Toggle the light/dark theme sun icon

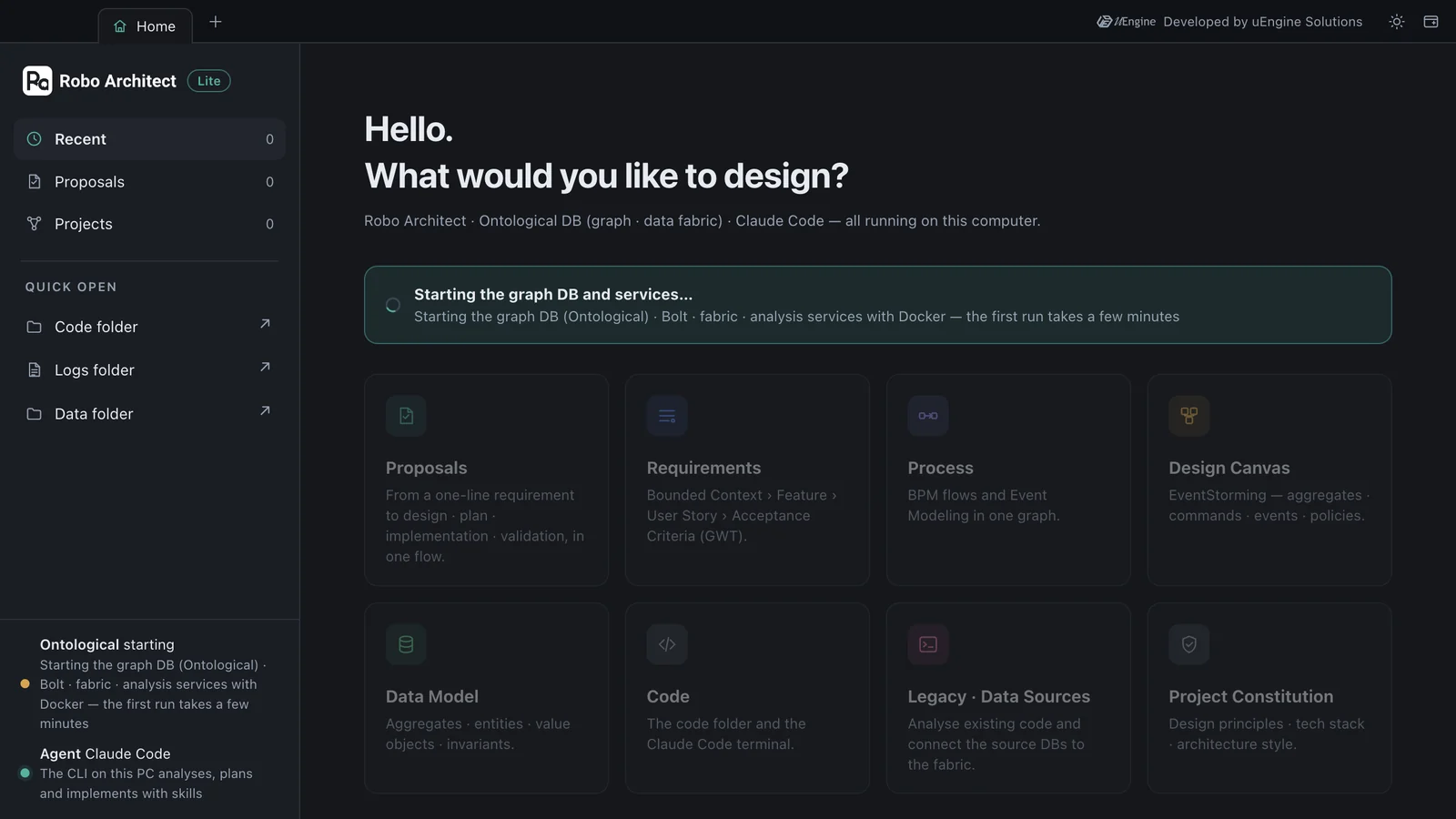point(1397,22)
